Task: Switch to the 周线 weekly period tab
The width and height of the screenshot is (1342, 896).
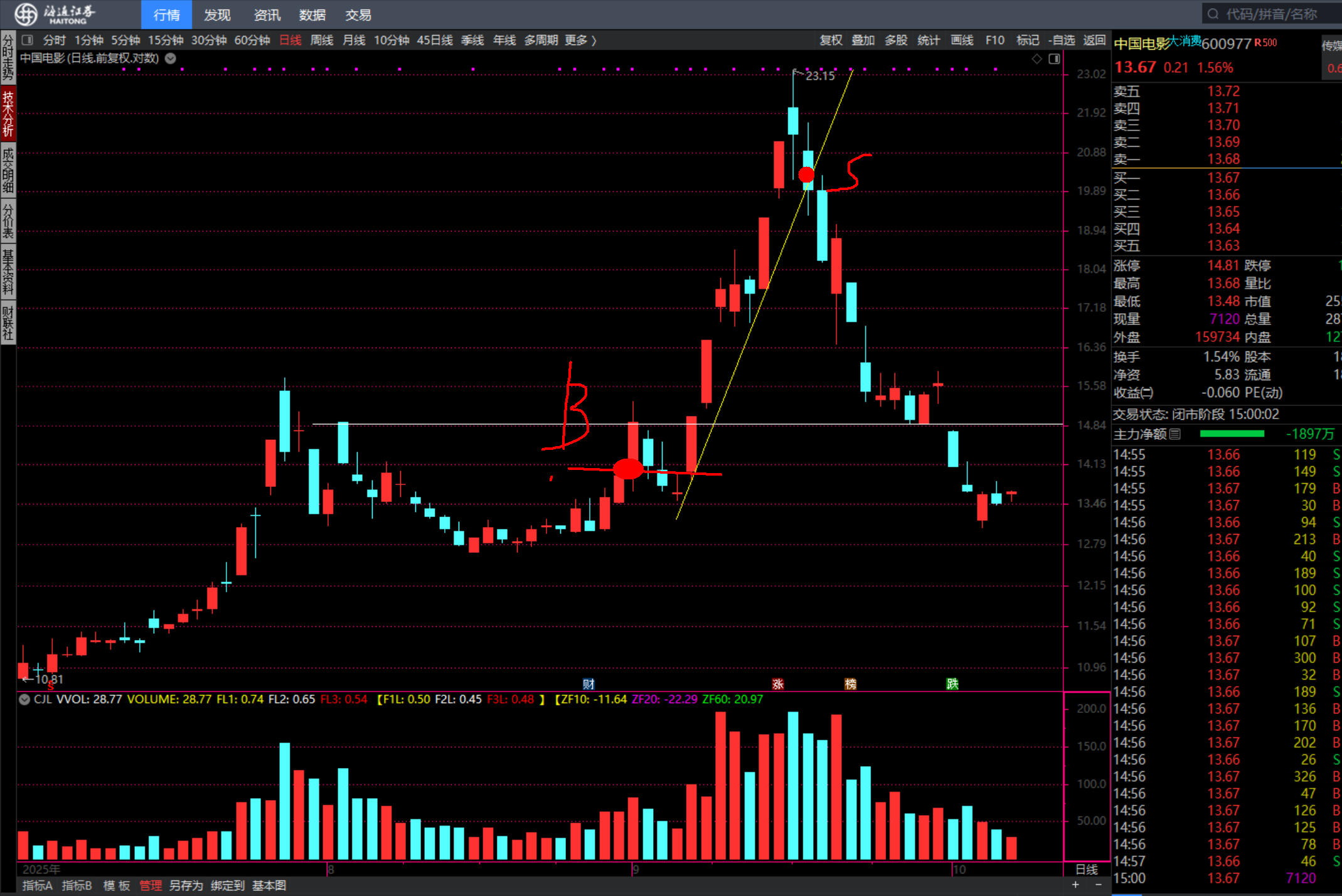Action: 322,40
